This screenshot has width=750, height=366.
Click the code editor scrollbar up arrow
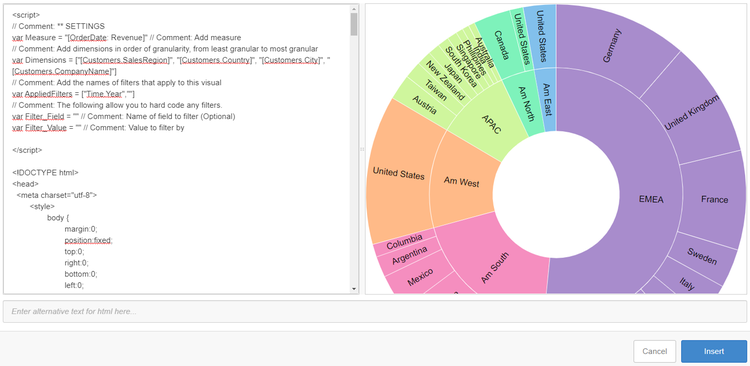354,9
